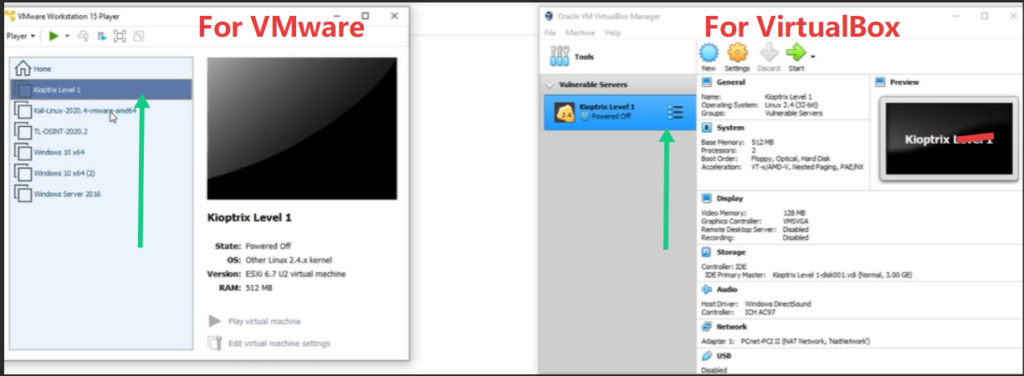Screen dimensions: 1024x376
Task: Click the Preview panel icon
Action: [x=880, y=82]
